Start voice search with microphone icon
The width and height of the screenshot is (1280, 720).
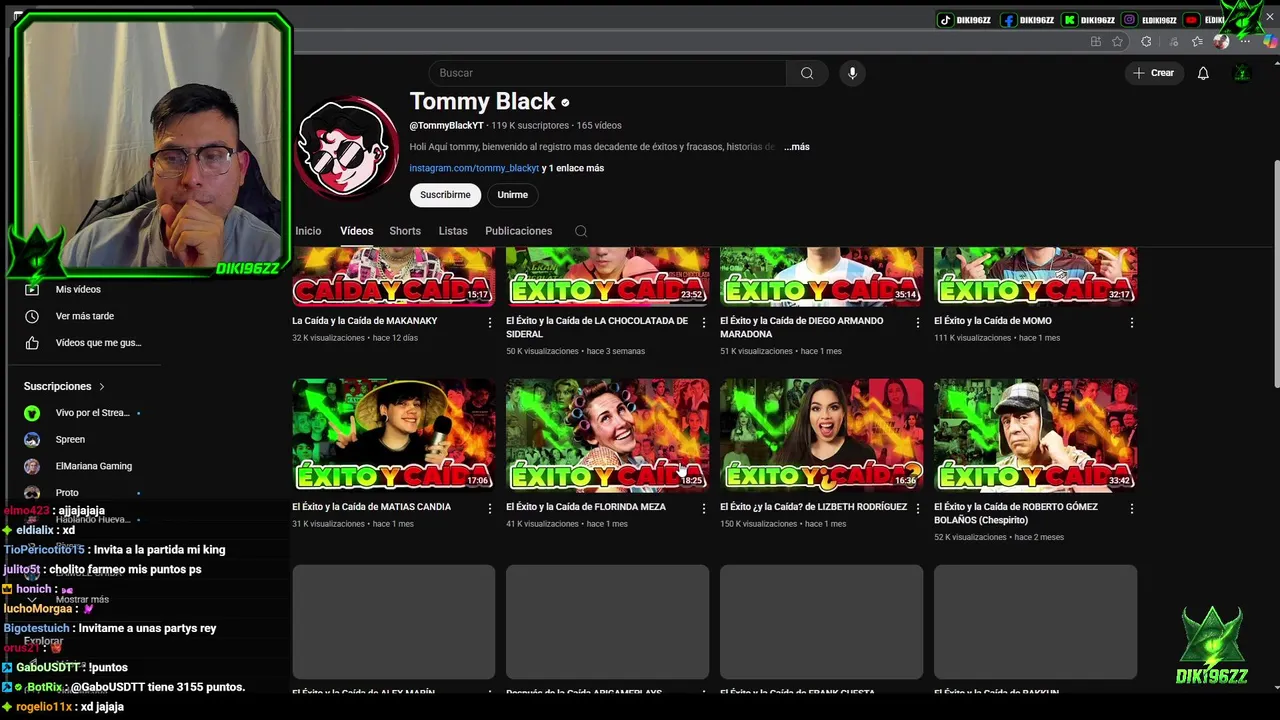point(852,73)
